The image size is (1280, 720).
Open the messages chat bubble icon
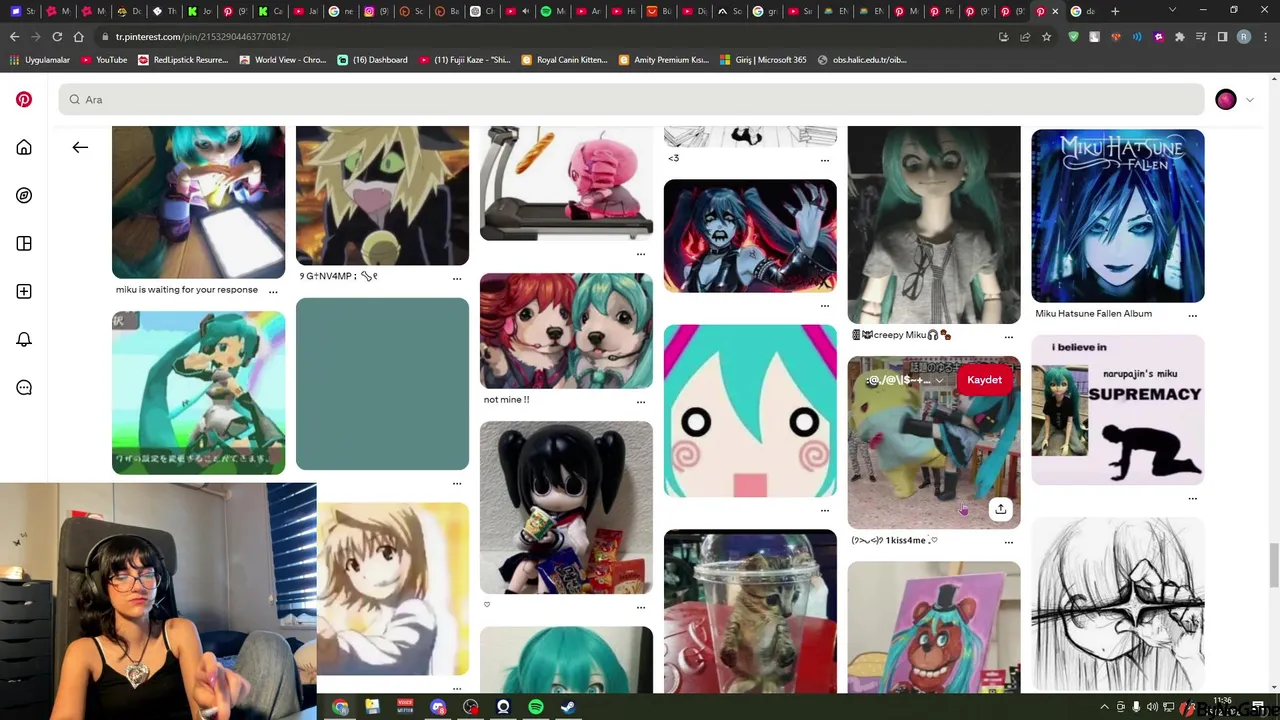(24, 387)
